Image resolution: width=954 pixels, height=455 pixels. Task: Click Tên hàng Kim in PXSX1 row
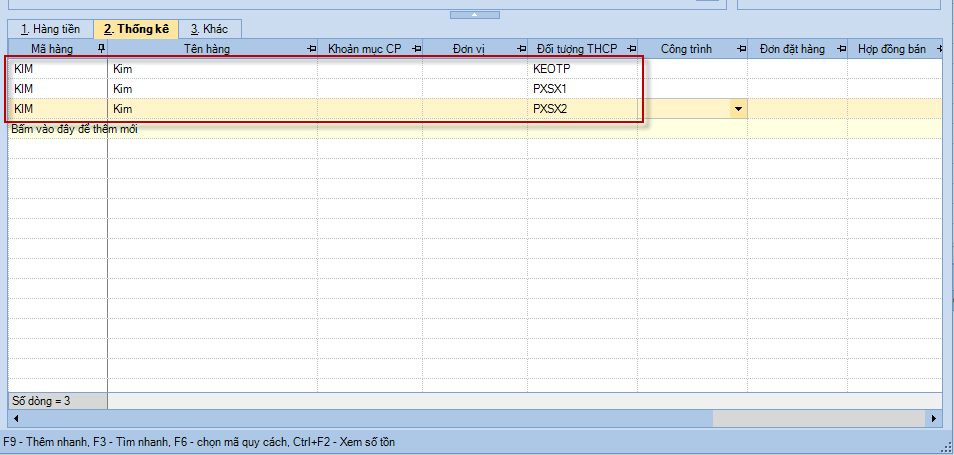tap(212, 89)
